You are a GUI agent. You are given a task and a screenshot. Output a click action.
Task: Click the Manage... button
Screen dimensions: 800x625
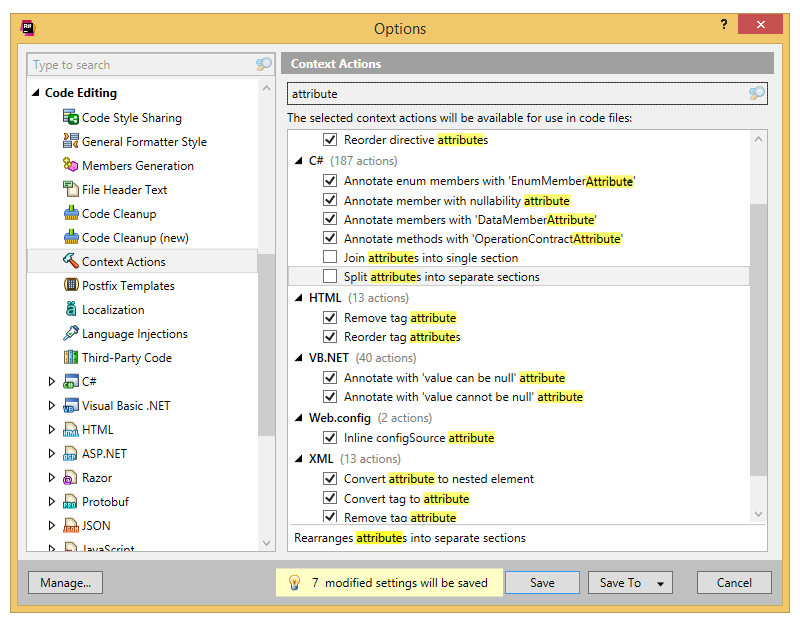click(x=65, y=583)
